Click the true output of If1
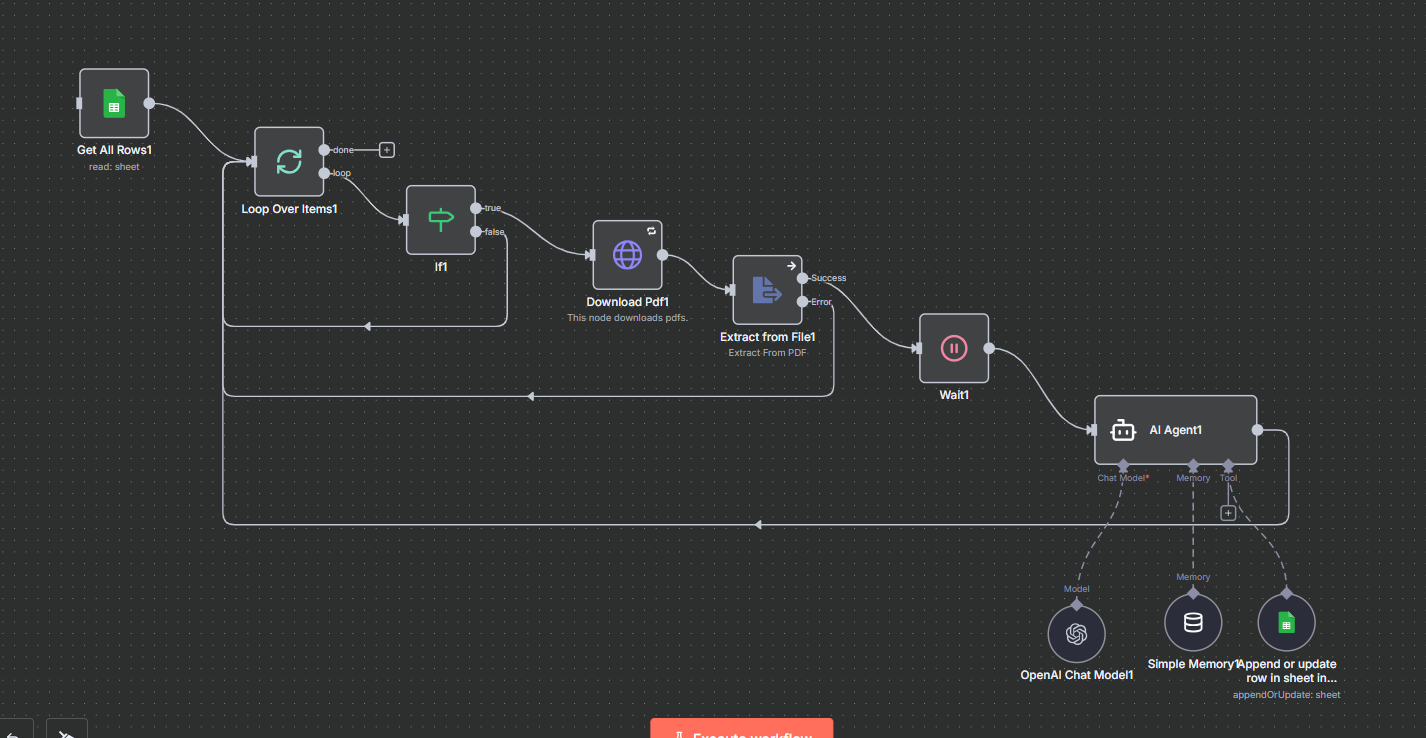This screenshot has width=1426, height=738. coord(475,208)
